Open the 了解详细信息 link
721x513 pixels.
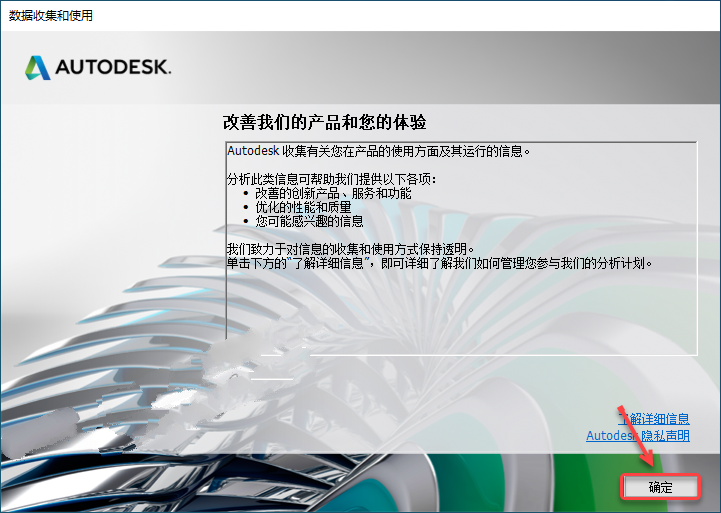(x=653, y=418)
